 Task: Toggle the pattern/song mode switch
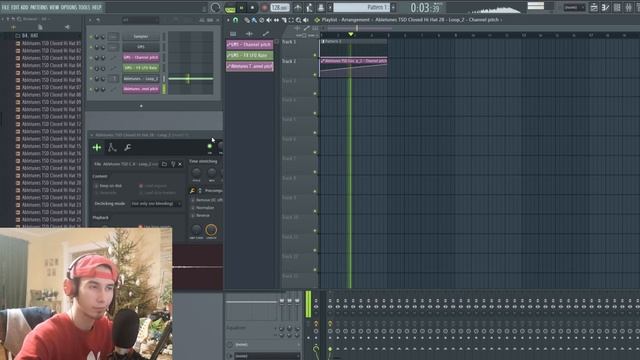(230, 8)
